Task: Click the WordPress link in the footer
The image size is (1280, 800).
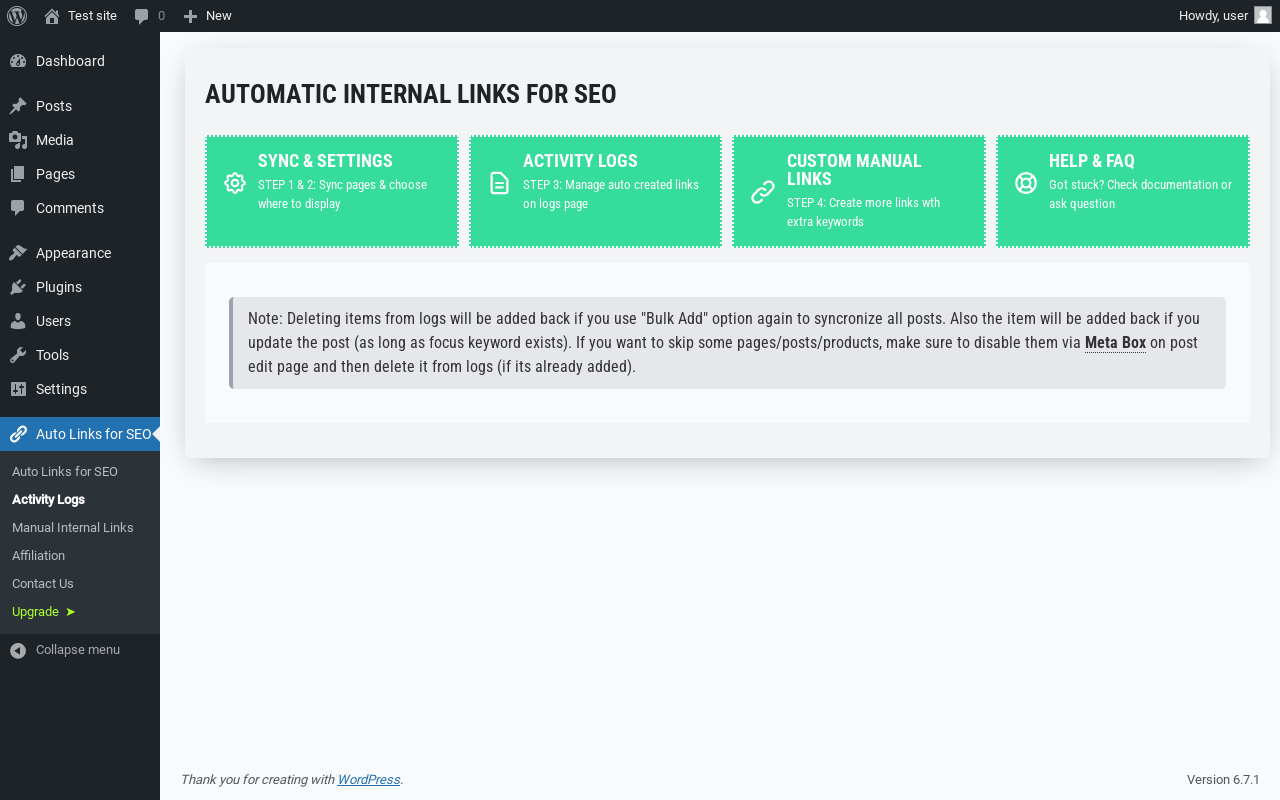Action: click(369, 780)
